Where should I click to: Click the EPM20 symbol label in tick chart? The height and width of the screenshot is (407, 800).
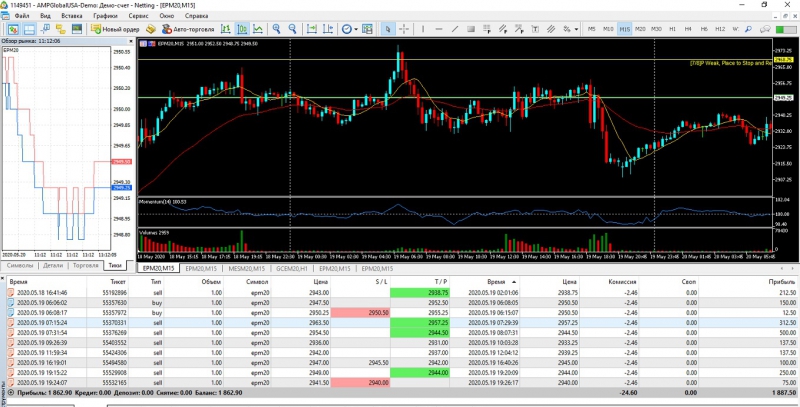pyautogui.click(x=10, y=50)
